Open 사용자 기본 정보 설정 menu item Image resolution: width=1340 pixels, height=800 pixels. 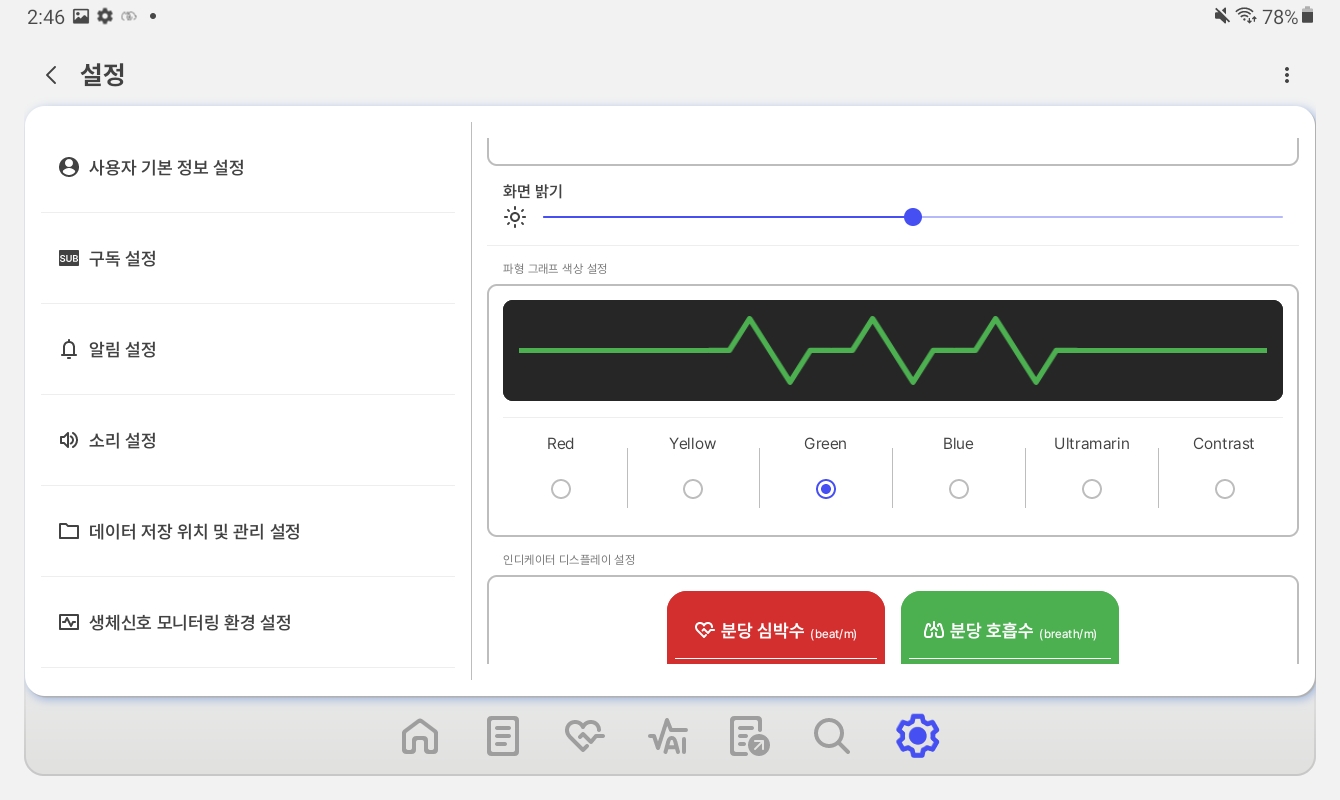(248, 167)
